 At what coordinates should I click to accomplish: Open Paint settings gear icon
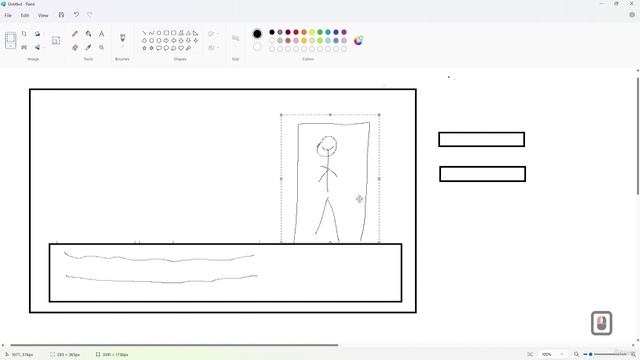[632, 15]
